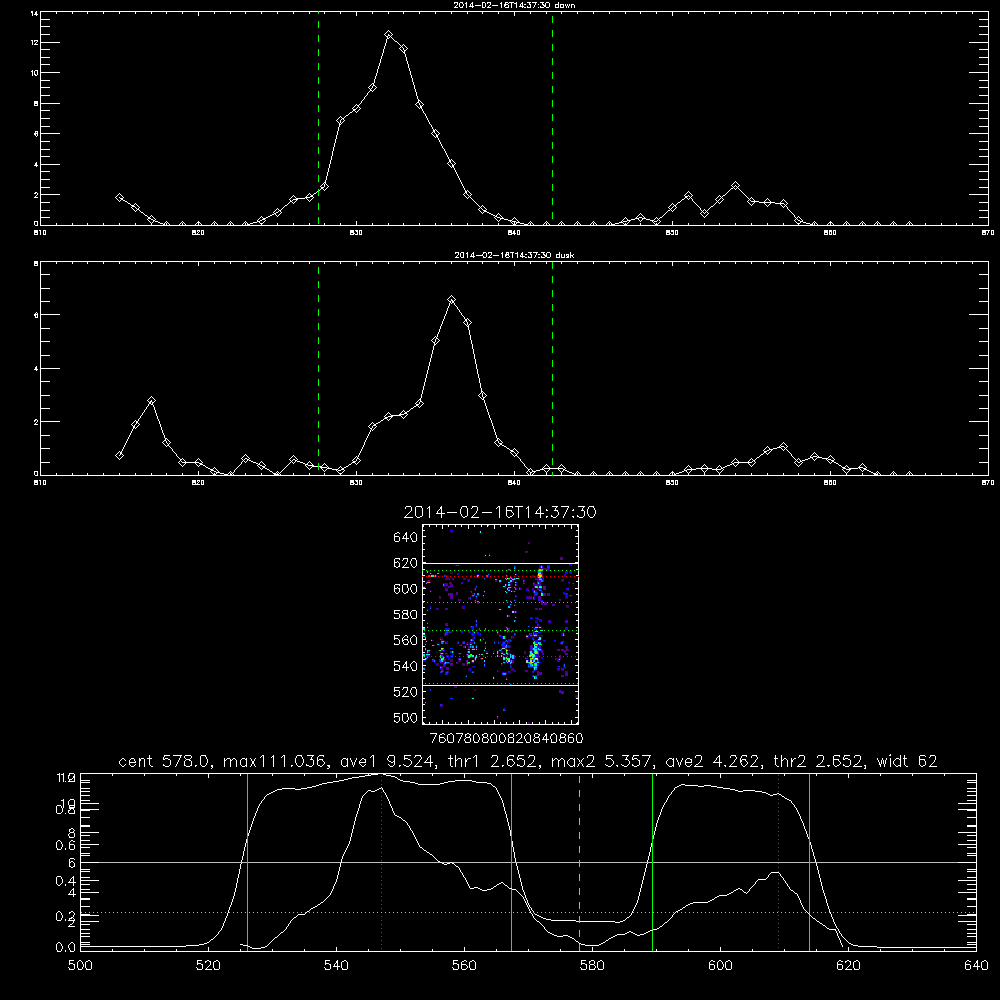
Task: Click the image panel x-axis label '760780800820840860'
Action: pos(507,738)
